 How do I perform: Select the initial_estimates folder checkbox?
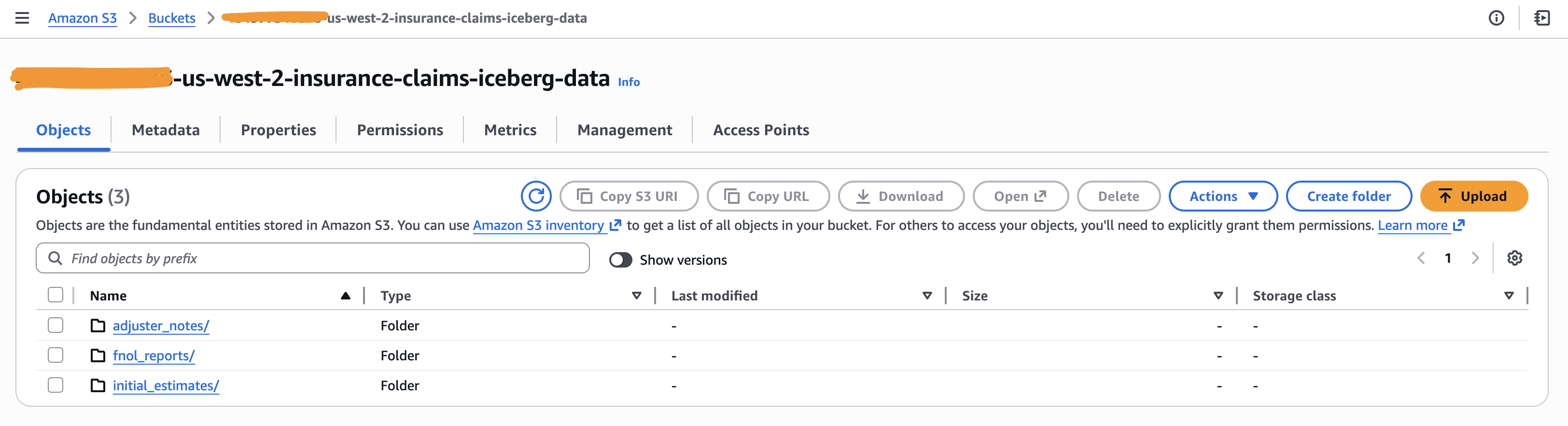point(56,385)
